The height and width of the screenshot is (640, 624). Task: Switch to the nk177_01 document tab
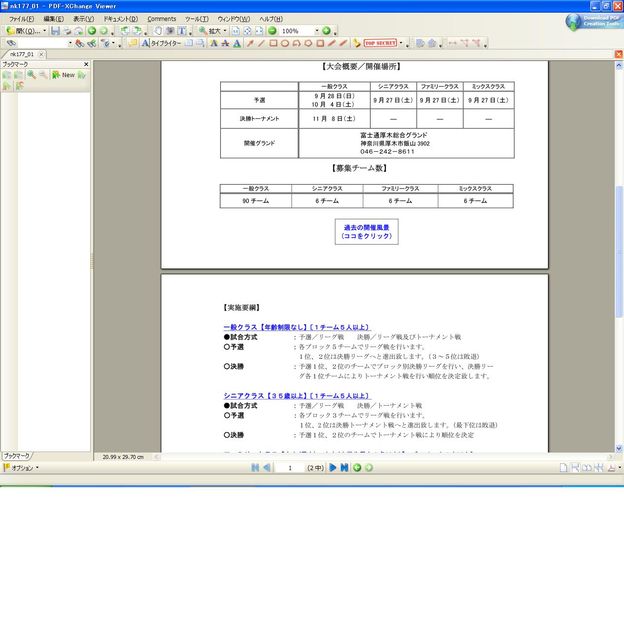[22, 54]
